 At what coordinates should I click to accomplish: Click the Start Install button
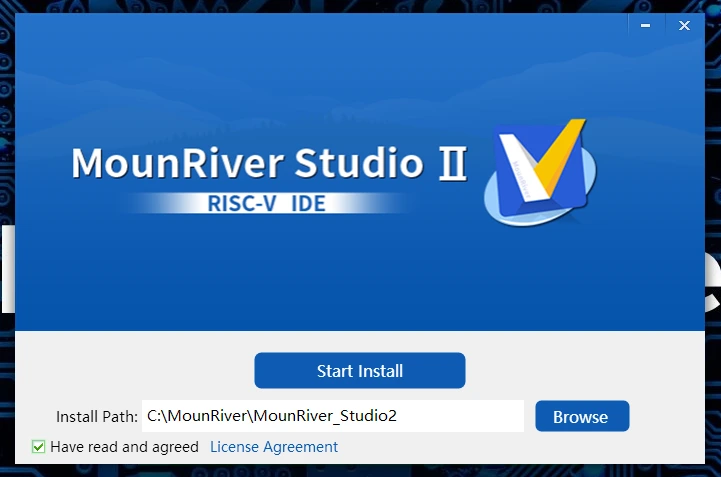[x=360, y=370]
